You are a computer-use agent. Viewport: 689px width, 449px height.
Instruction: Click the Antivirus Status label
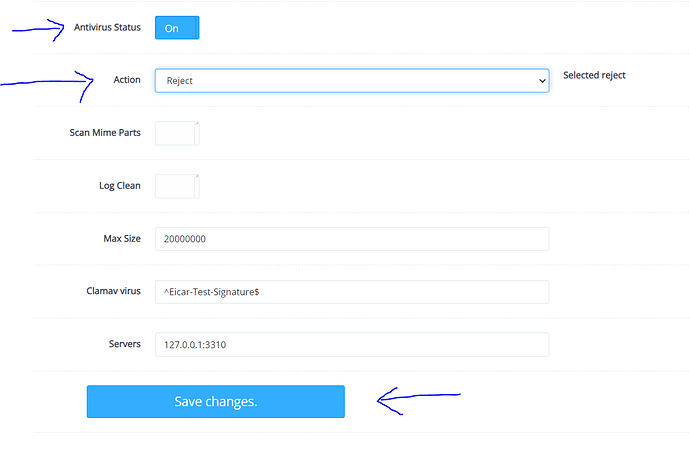click(107, 27)
